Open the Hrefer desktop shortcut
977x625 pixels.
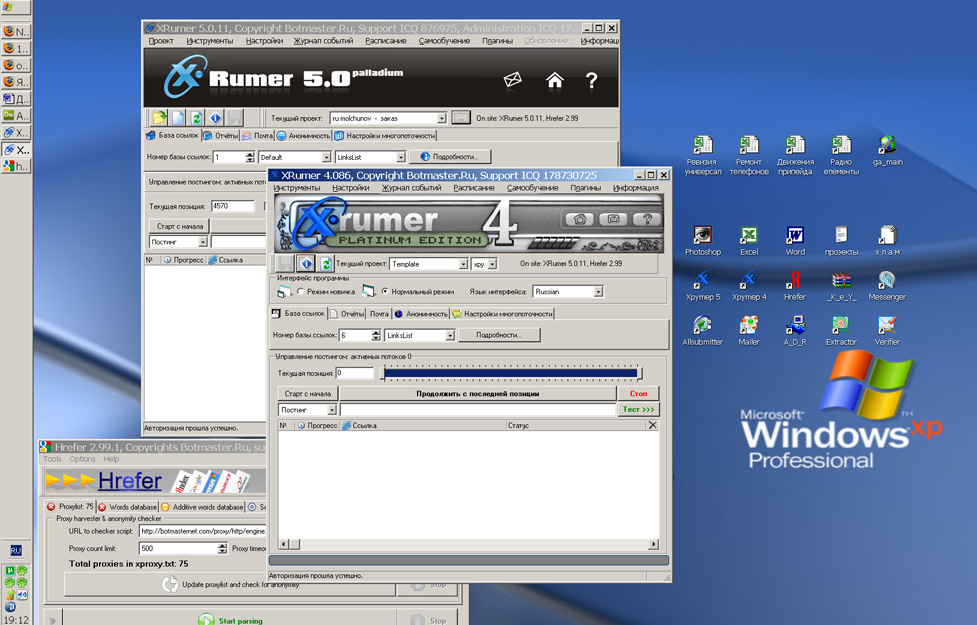[795, 286]
